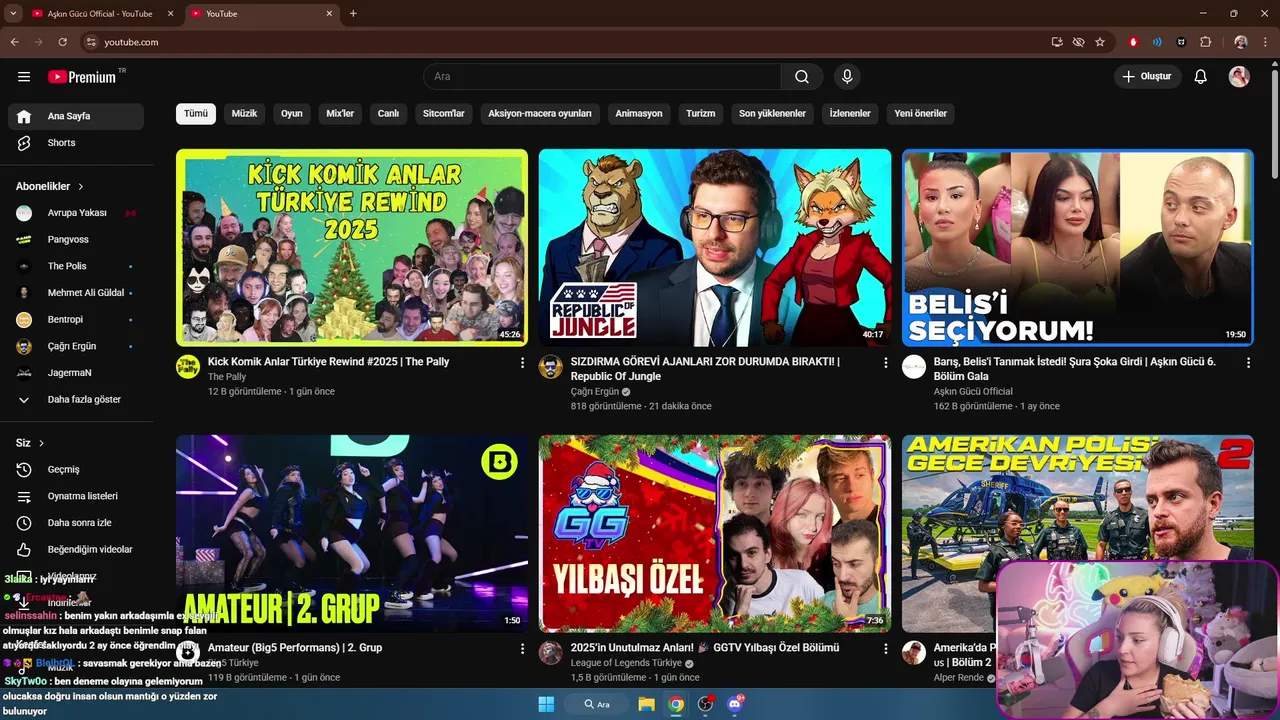This screenshot has width=1280, height=720.
Task: Open JagermaN channel subscription
Action: tap(76, 373)
